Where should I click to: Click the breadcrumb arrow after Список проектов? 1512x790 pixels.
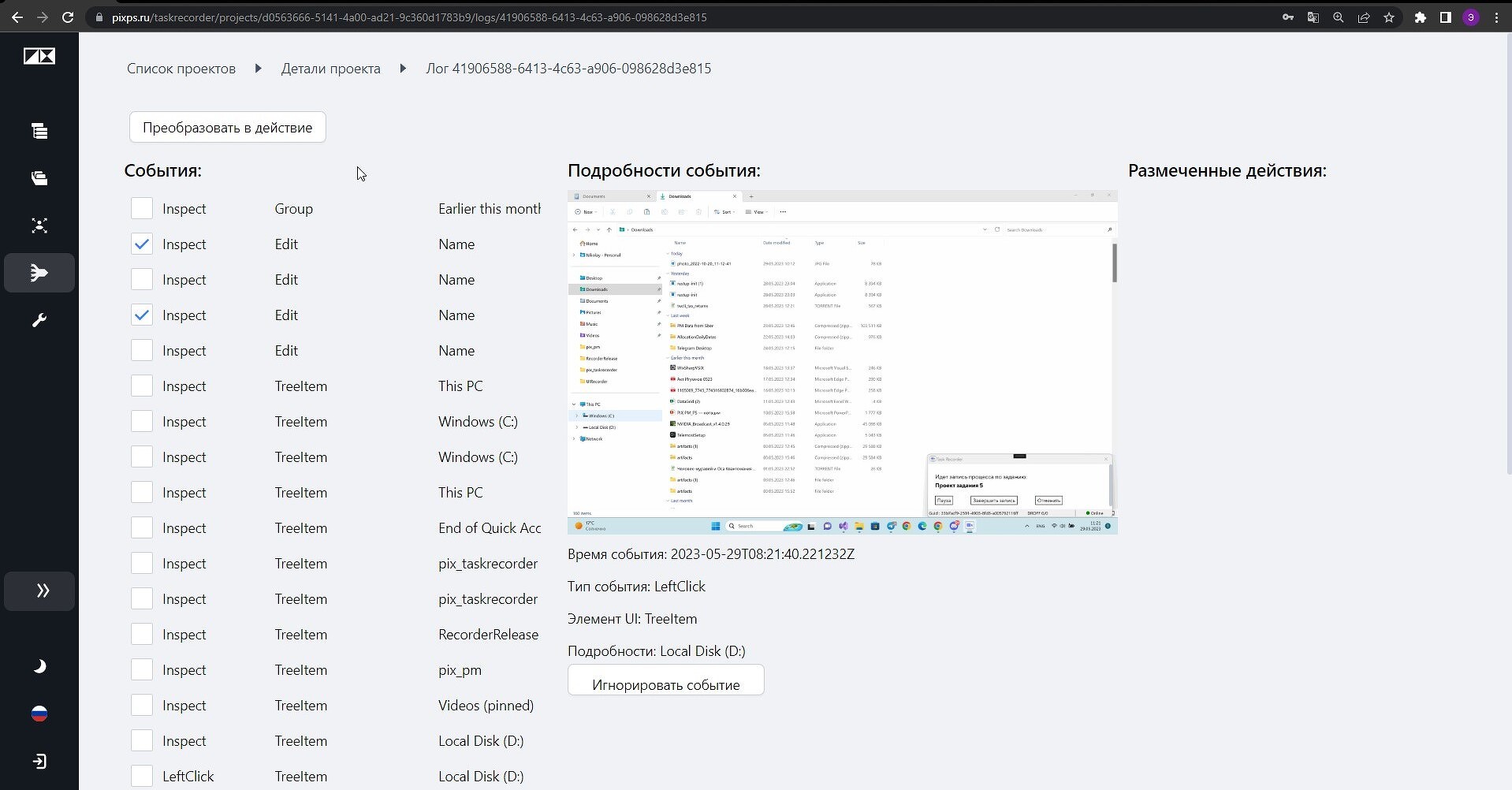tap(259, 69)
